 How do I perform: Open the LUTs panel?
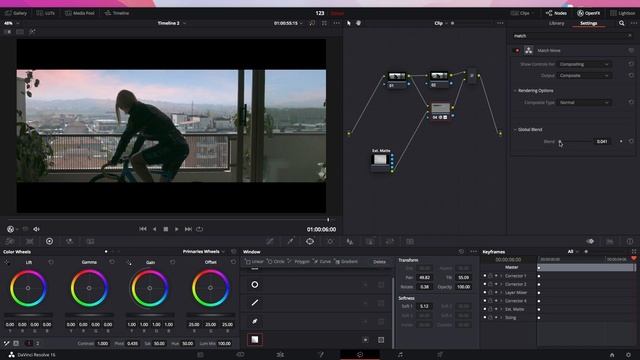[45, 13]
